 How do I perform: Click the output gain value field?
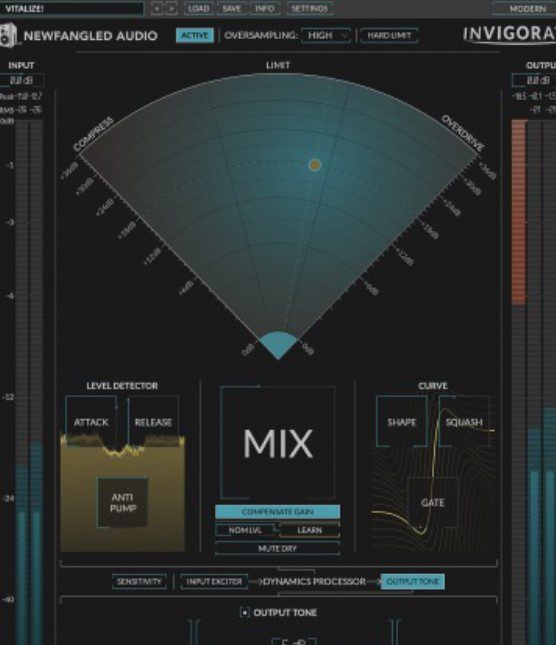[x=535, y=80]
